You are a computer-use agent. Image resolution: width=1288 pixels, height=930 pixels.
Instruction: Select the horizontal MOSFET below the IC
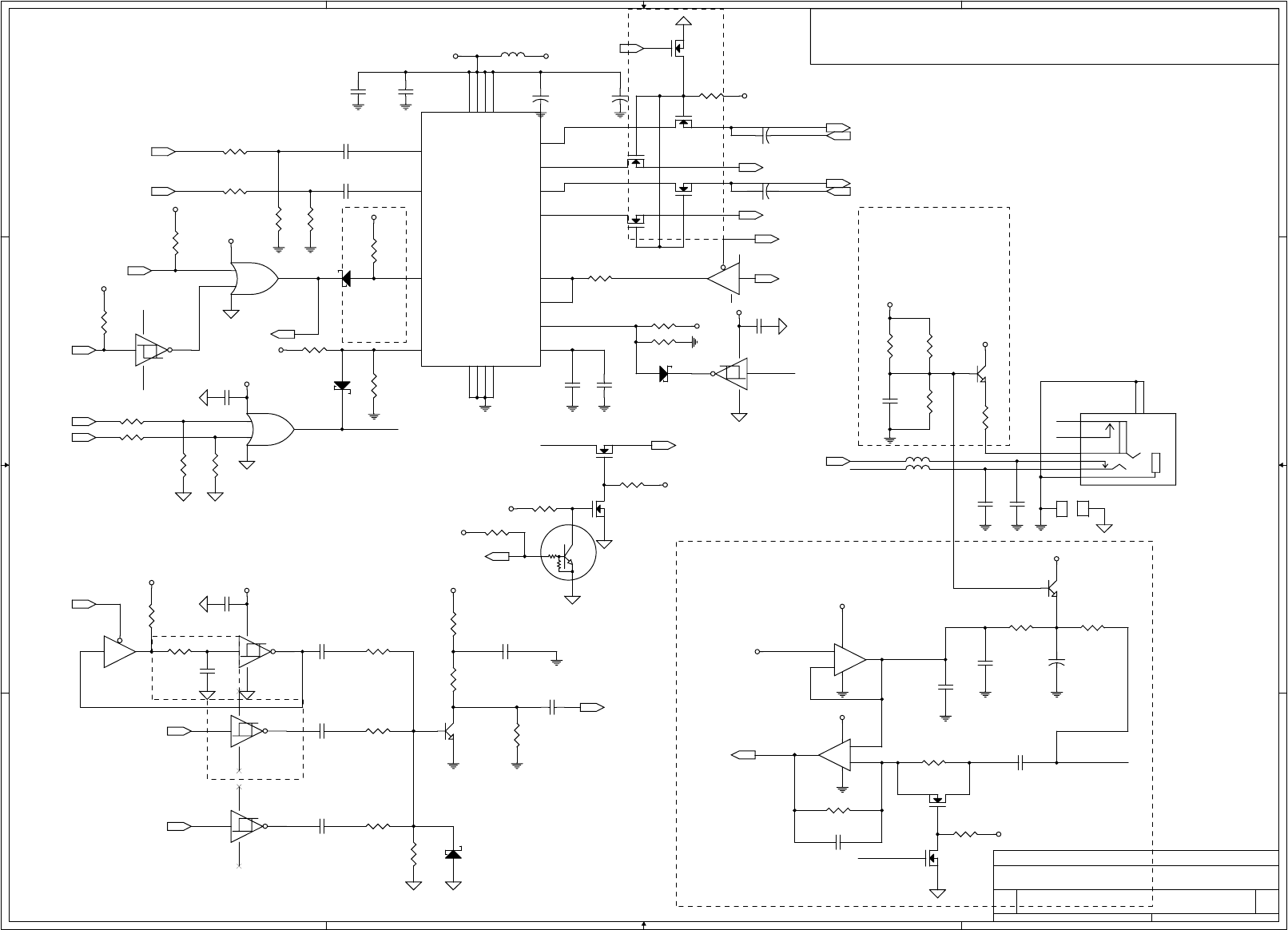(605, 451)
